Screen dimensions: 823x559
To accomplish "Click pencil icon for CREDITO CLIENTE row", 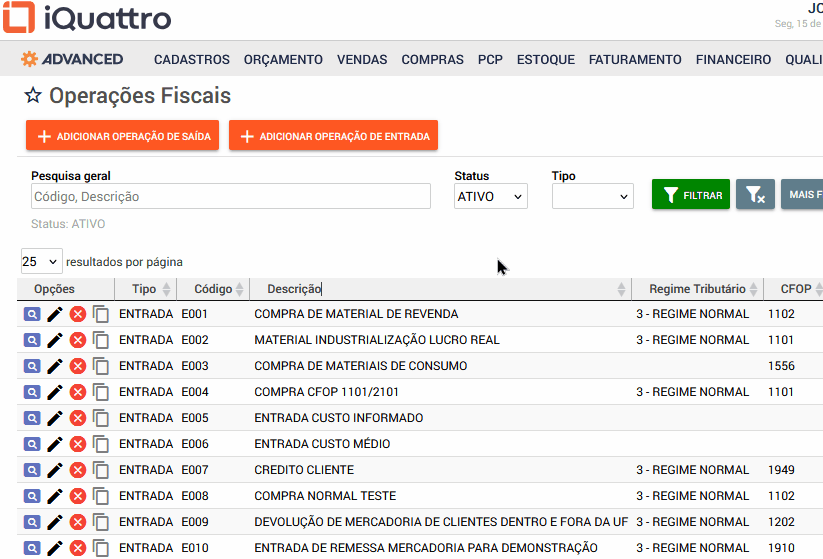I will click(x=55, y=470).
